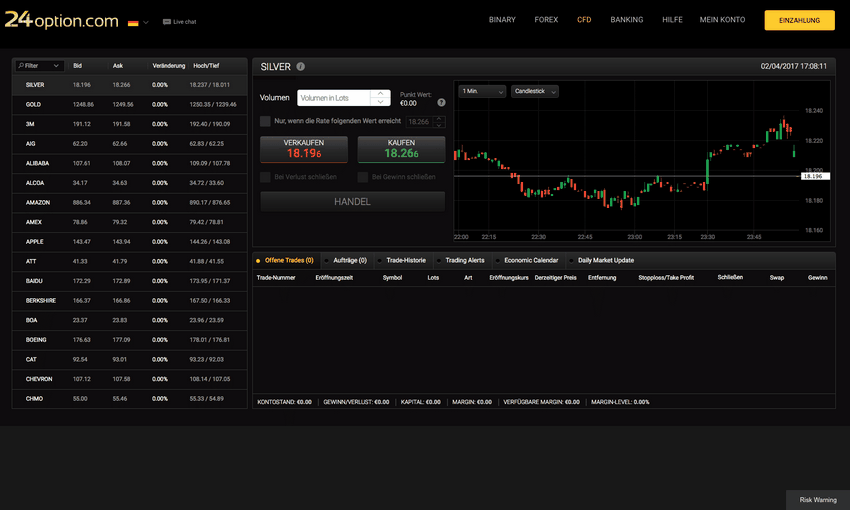This screenshot has height=510, width=850.
Task: Open the BINARY menu
Action: click(502, 20)
